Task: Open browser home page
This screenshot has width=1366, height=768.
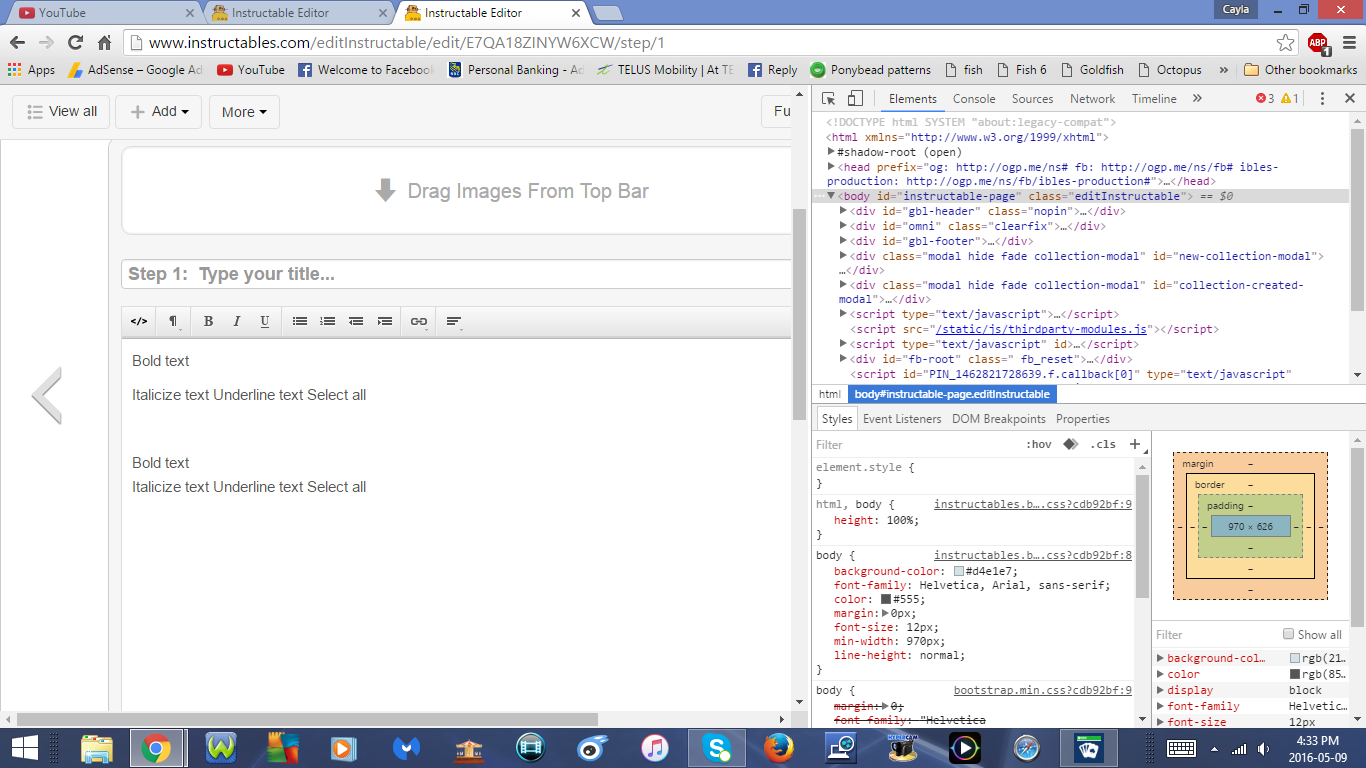Action: (104, 43)
